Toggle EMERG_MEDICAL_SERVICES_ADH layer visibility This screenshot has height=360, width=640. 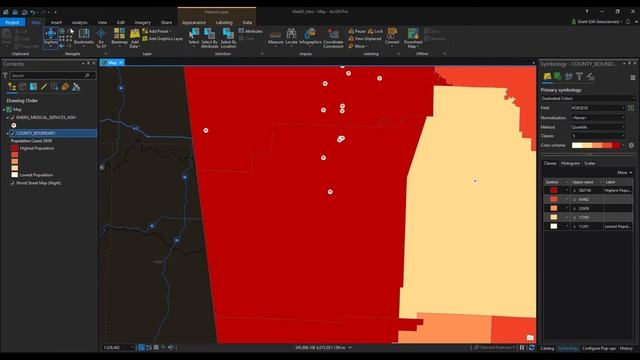click(12, 118)
